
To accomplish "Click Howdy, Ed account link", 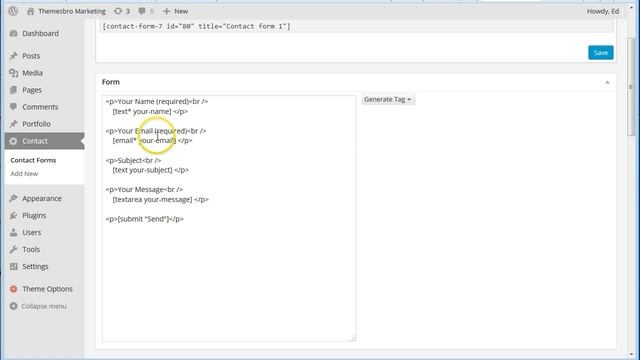I will coord(603,11).
